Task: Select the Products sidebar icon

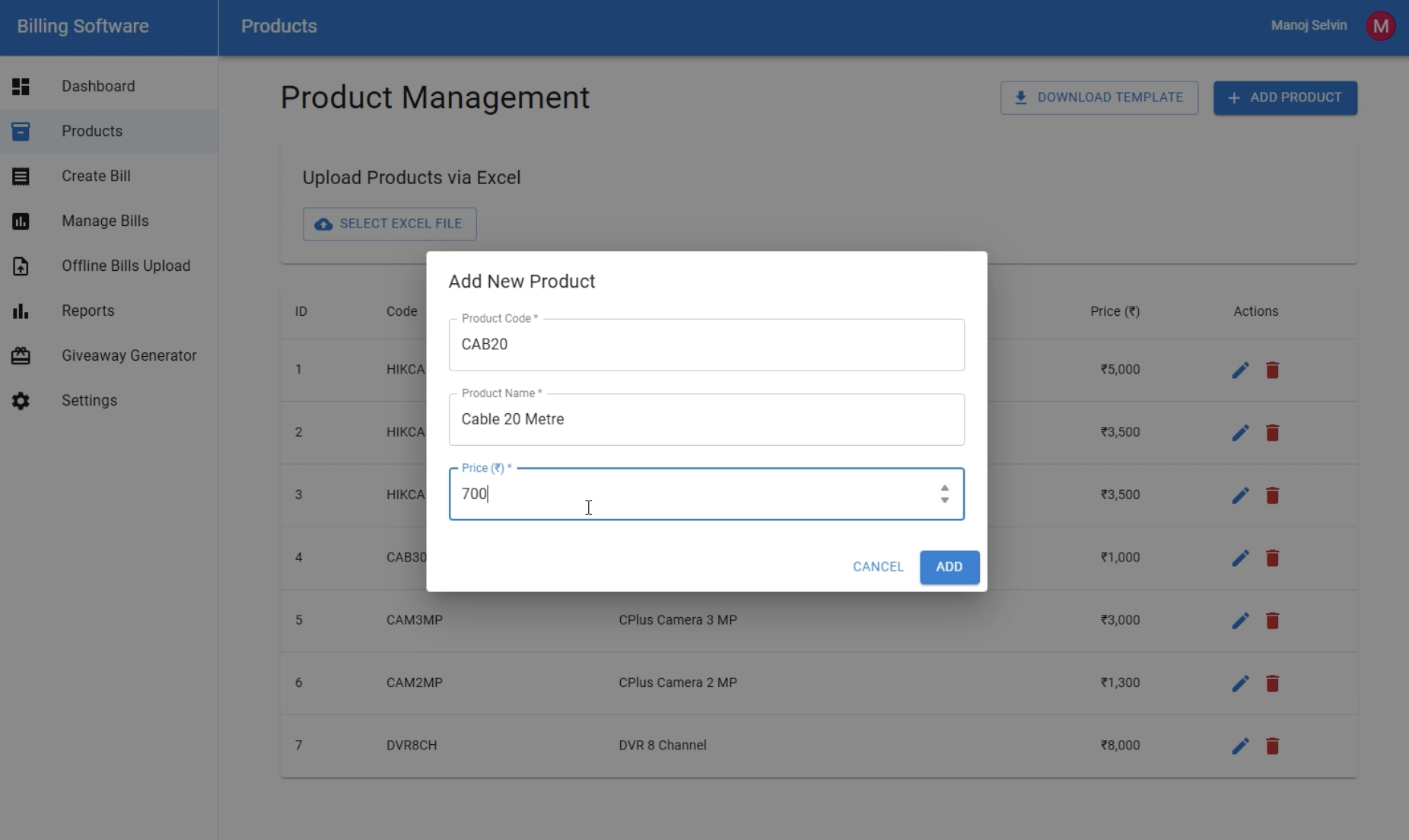Action: click(21, 131)
